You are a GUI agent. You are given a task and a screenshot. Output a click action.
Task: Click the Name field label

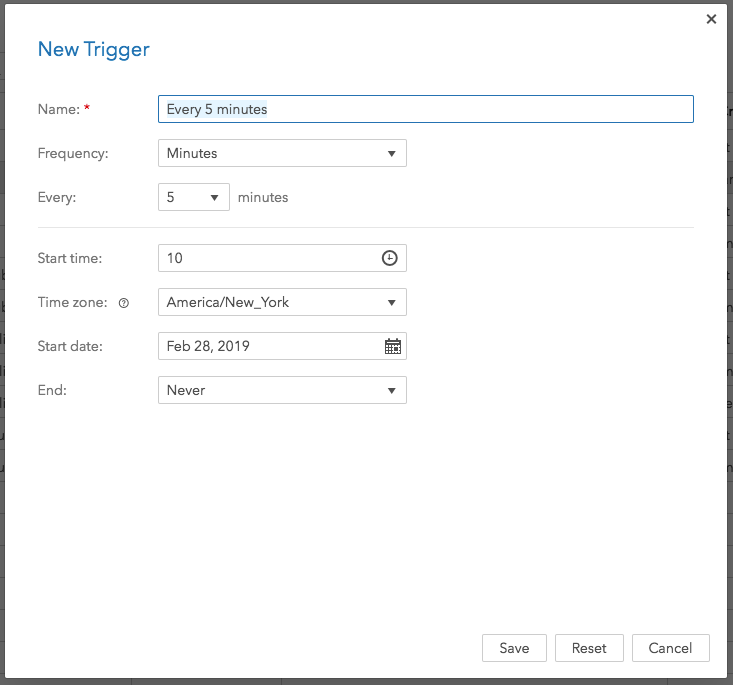58,109
